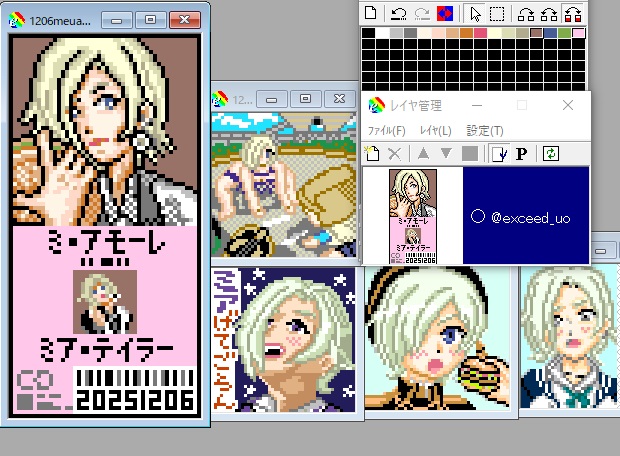The height and width of the screenshot is (456, 620).
Task: Pick the black swatch in the top palette row
Action: click(x=368, y=33)
